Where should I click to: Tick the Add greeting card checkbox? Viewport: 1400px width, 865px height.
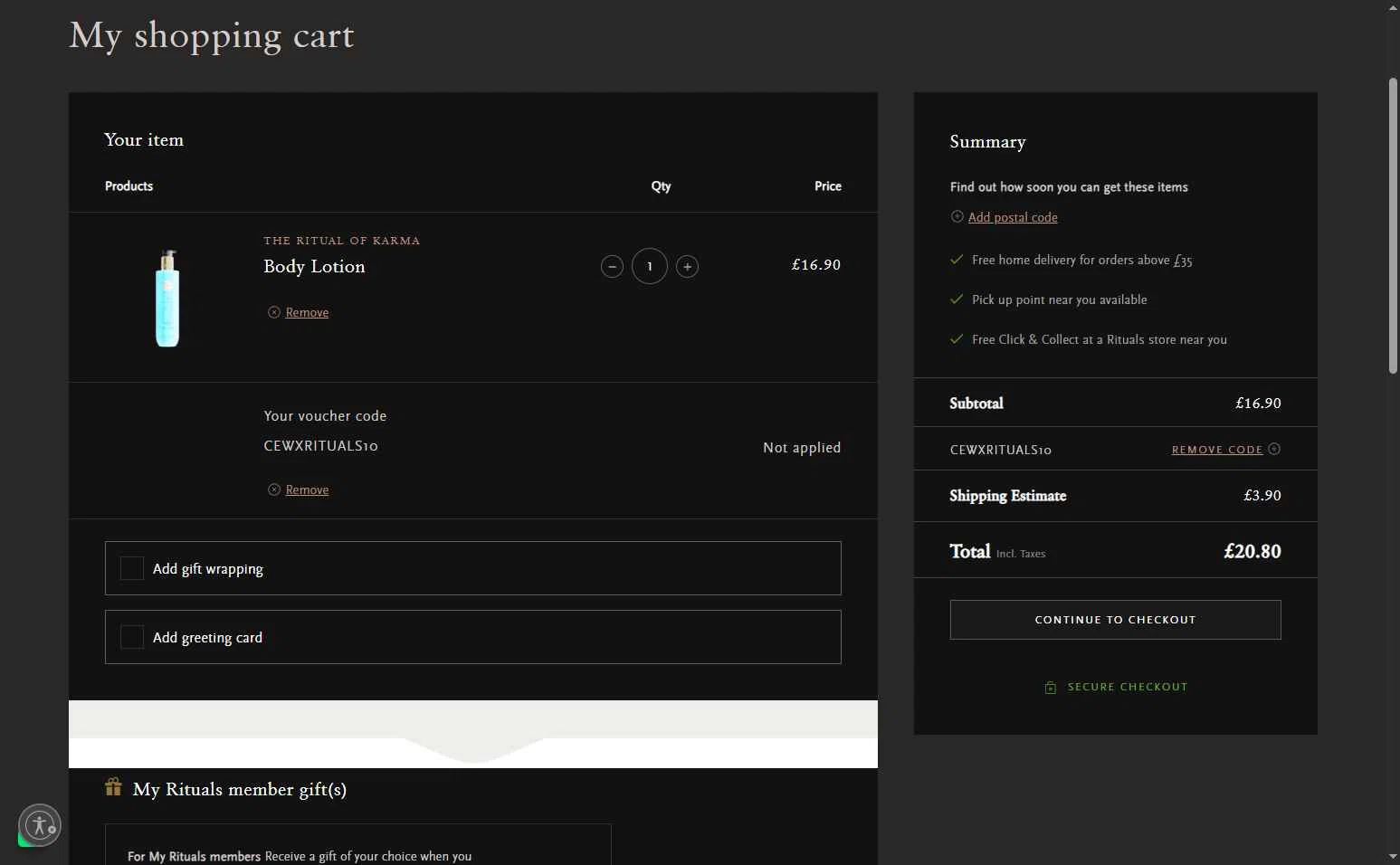132,637
